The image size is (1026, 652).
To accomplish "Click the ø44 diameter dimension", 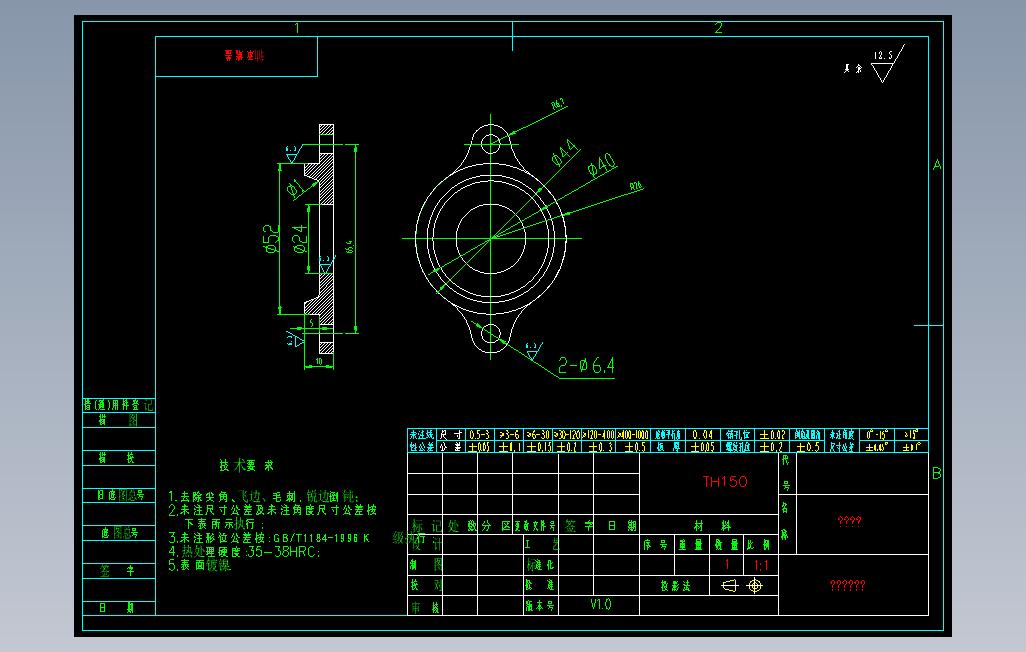I will 564,152.
